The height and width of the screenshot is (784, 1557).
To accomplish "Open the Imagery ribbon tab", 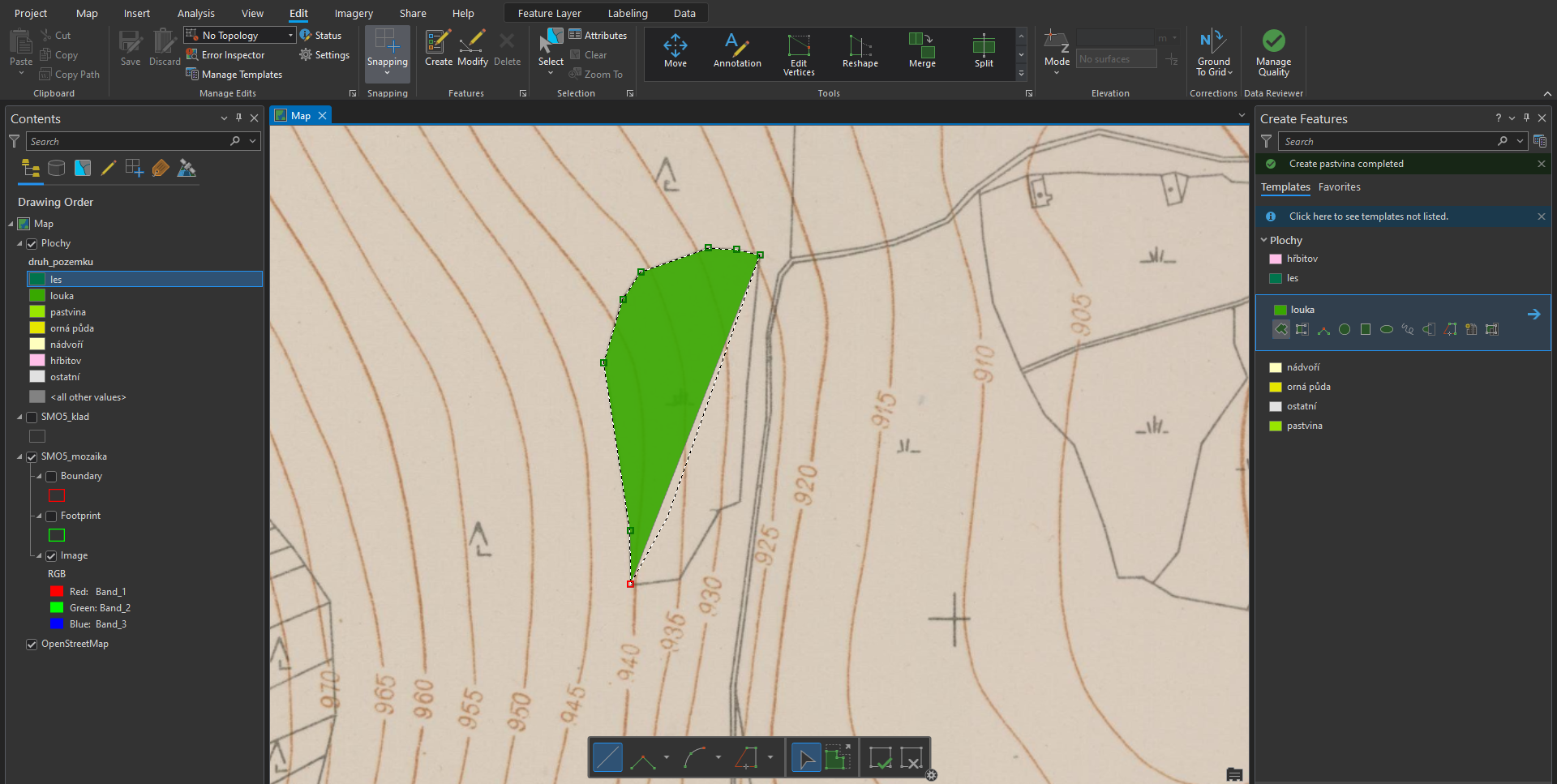I will click(354, 14).
